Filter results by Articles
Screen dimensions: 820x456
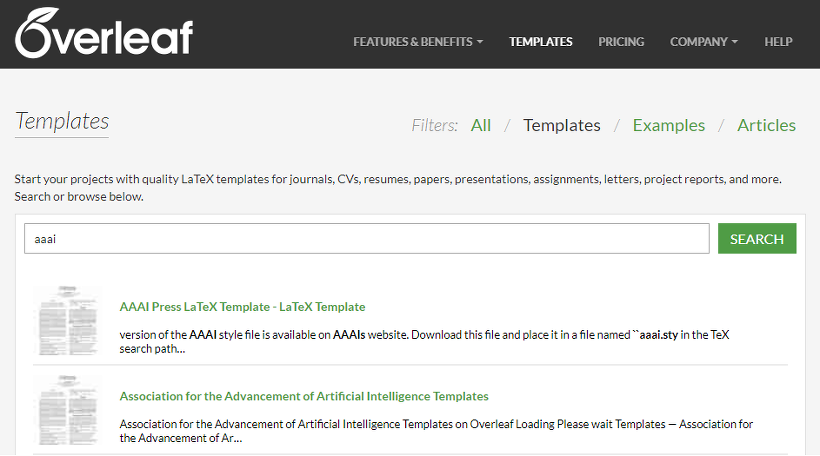click(x=766, y=126)
